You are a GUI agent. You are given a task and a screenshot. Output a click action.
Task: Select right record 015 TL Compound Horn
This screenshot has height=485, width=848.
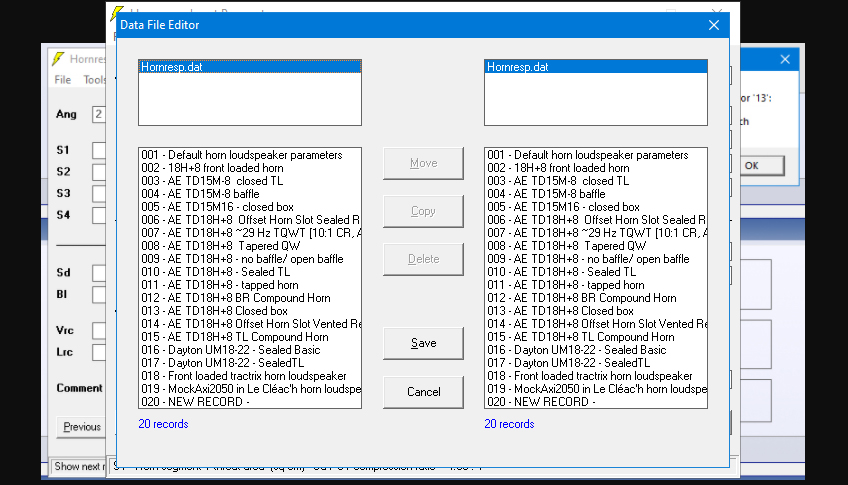tap(595, 337)
